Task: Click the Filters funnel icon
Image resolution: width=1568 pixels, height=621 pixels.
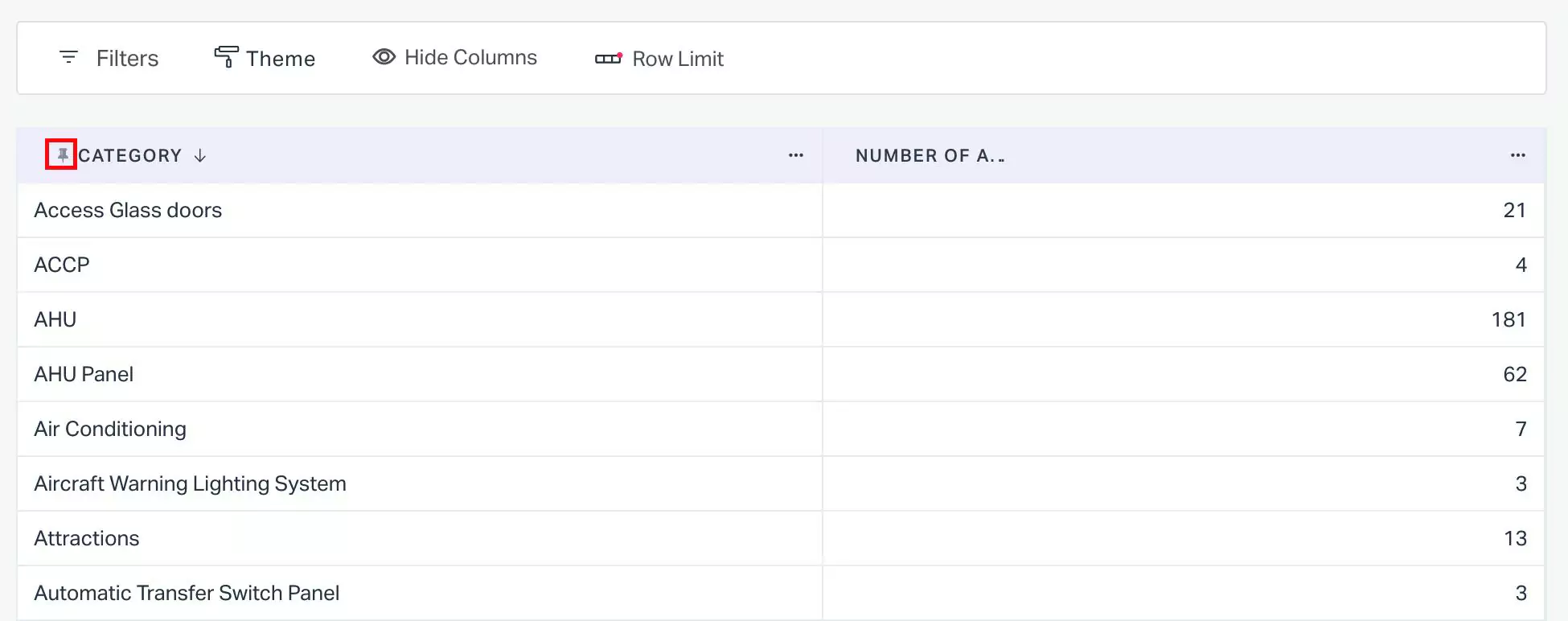Action: tap(69, 57)
